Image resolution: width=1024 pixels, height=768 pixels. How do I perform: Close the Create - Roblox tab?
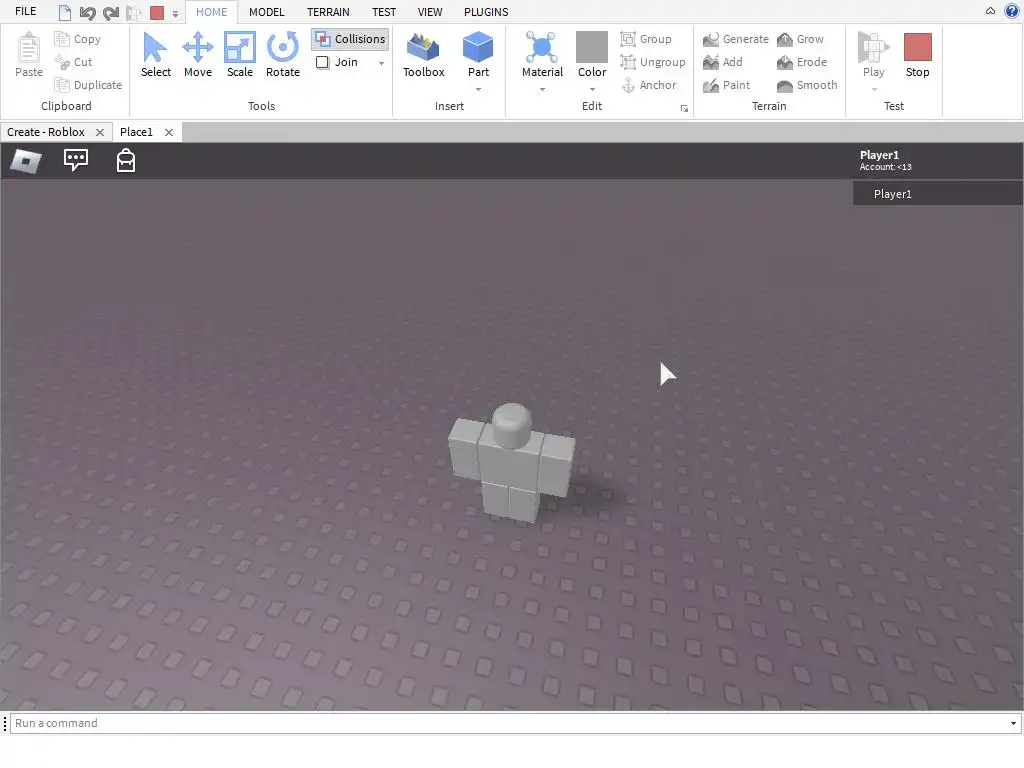100,132
